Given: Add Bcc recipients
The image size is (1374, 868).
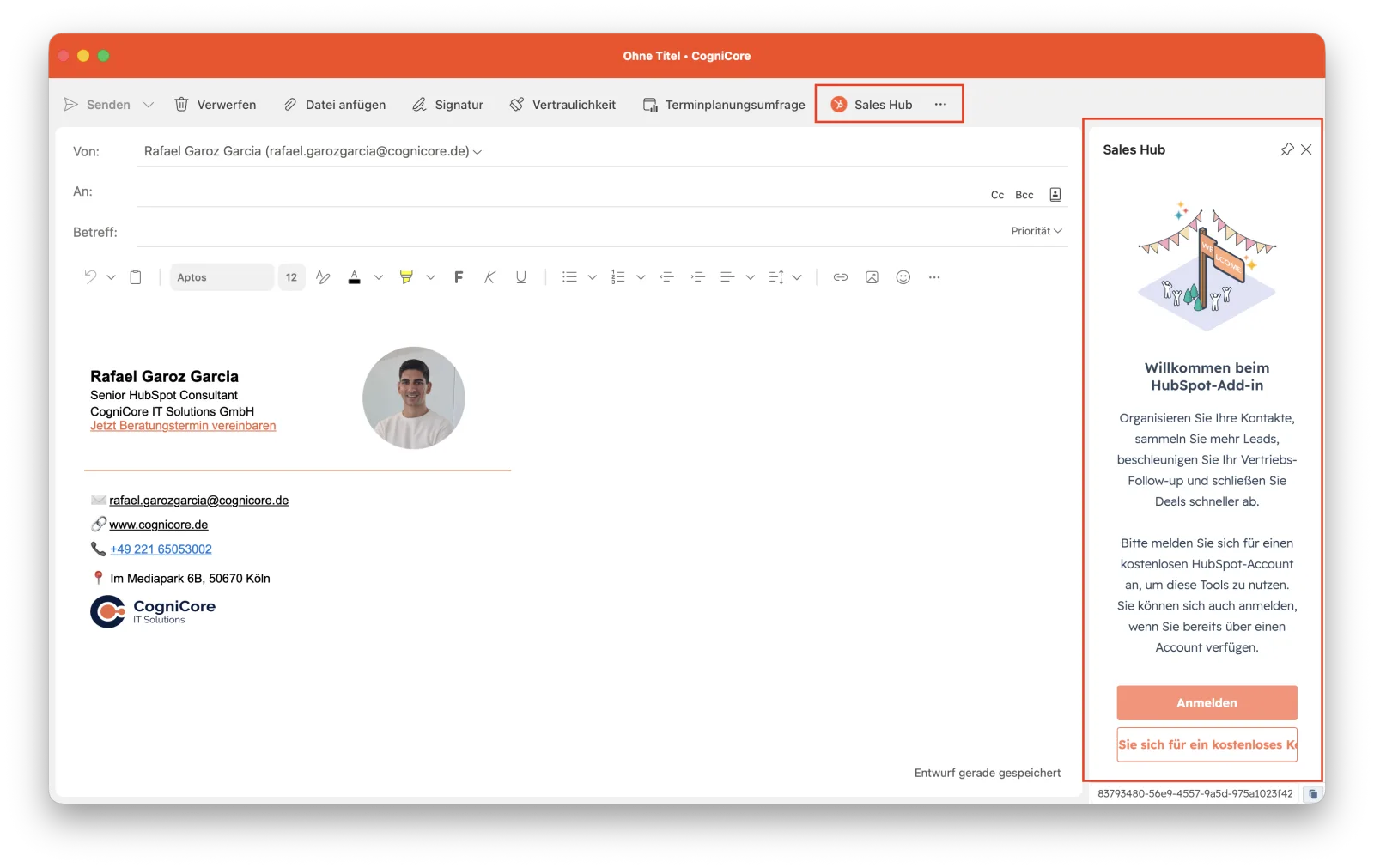Looking at the screenshot, I should 1024,195.
